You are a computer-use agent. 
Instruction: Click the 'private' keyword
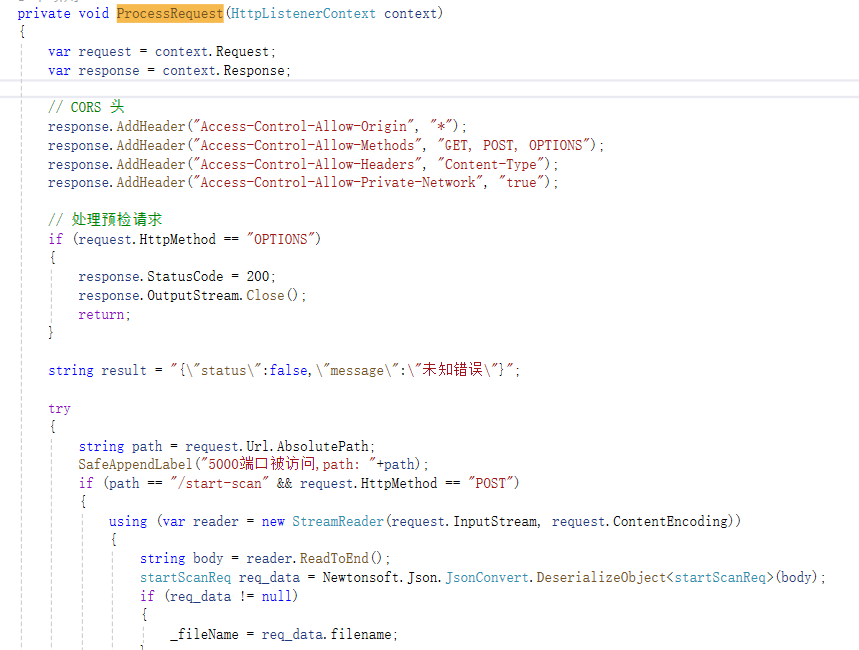[44, 13]
